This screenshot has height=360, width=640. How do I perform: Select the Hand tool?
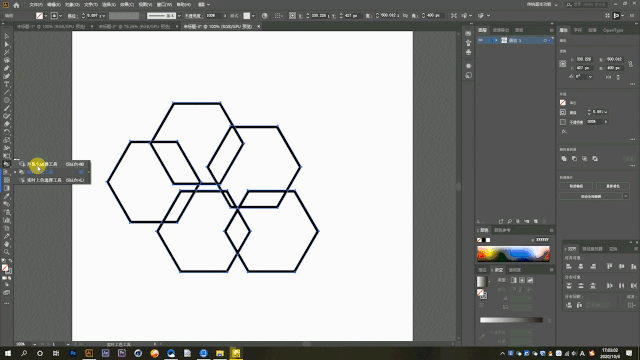coord(7,244)
